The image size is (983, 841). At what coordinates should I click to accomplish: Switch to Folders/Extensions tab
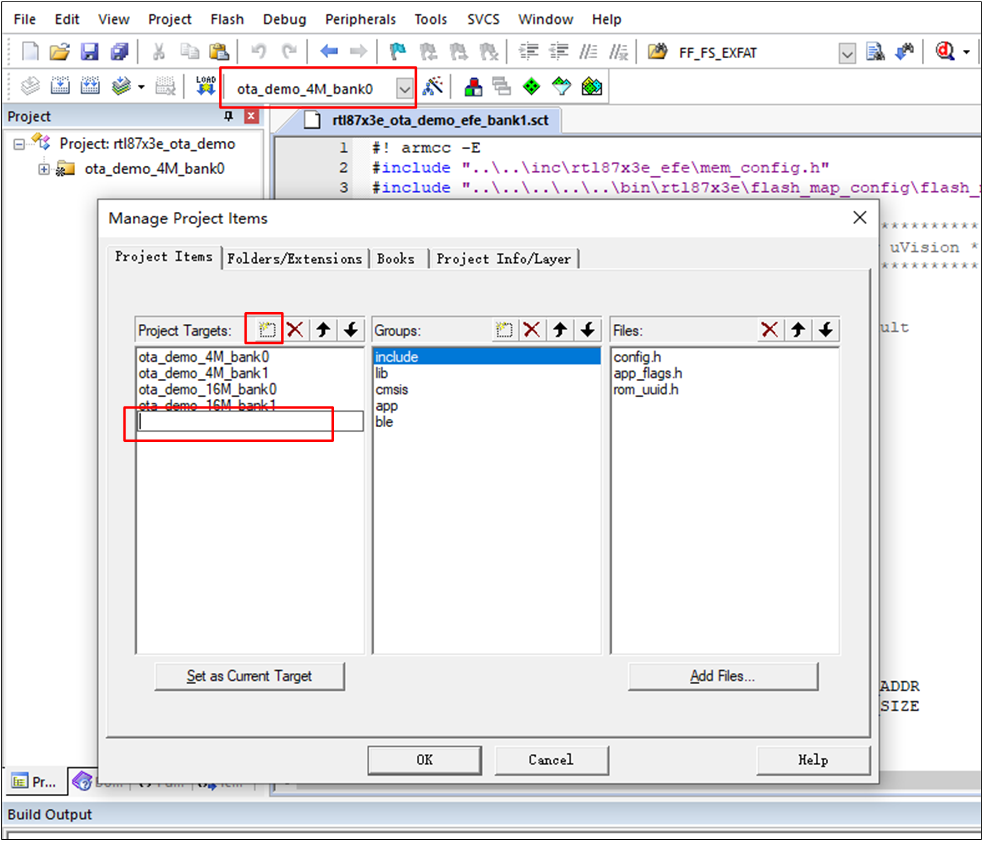coord(295,258)
